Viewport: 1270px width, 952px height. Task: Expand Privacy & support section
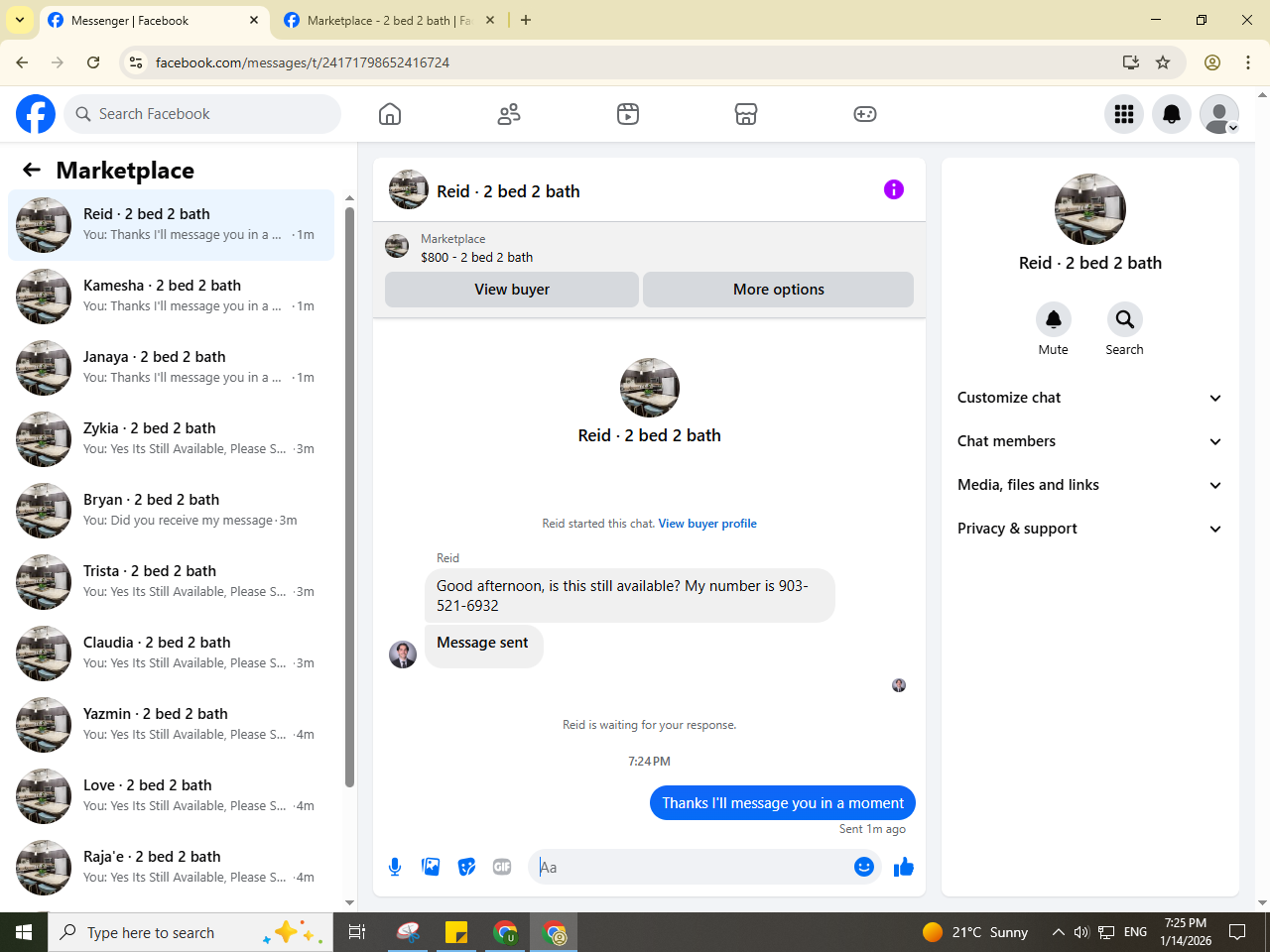coord(1089,529)
